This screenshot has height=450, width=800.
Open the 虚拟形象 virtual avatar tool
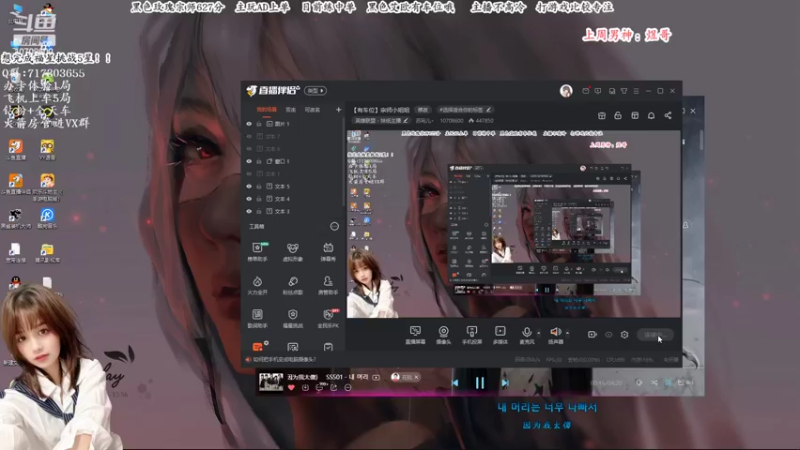[292, 252]
